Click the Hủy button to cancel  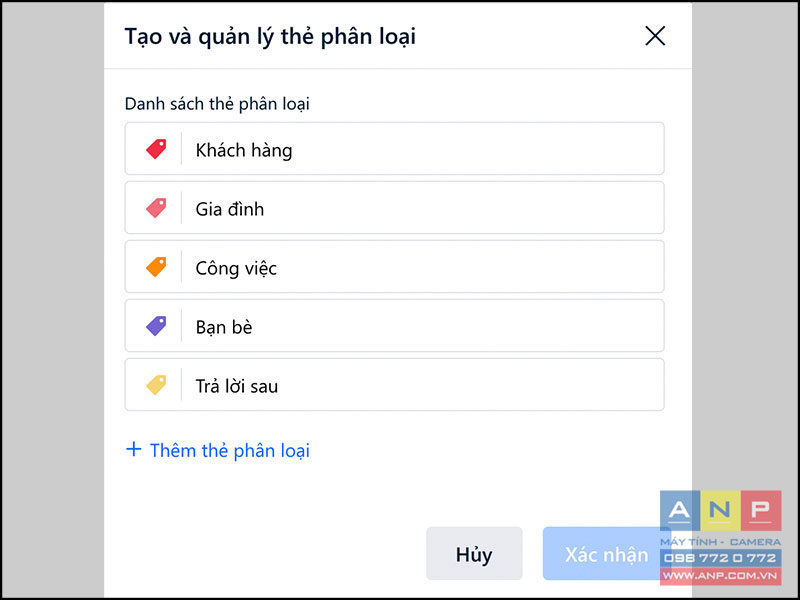pyautogui.click(x=474, y=554)
